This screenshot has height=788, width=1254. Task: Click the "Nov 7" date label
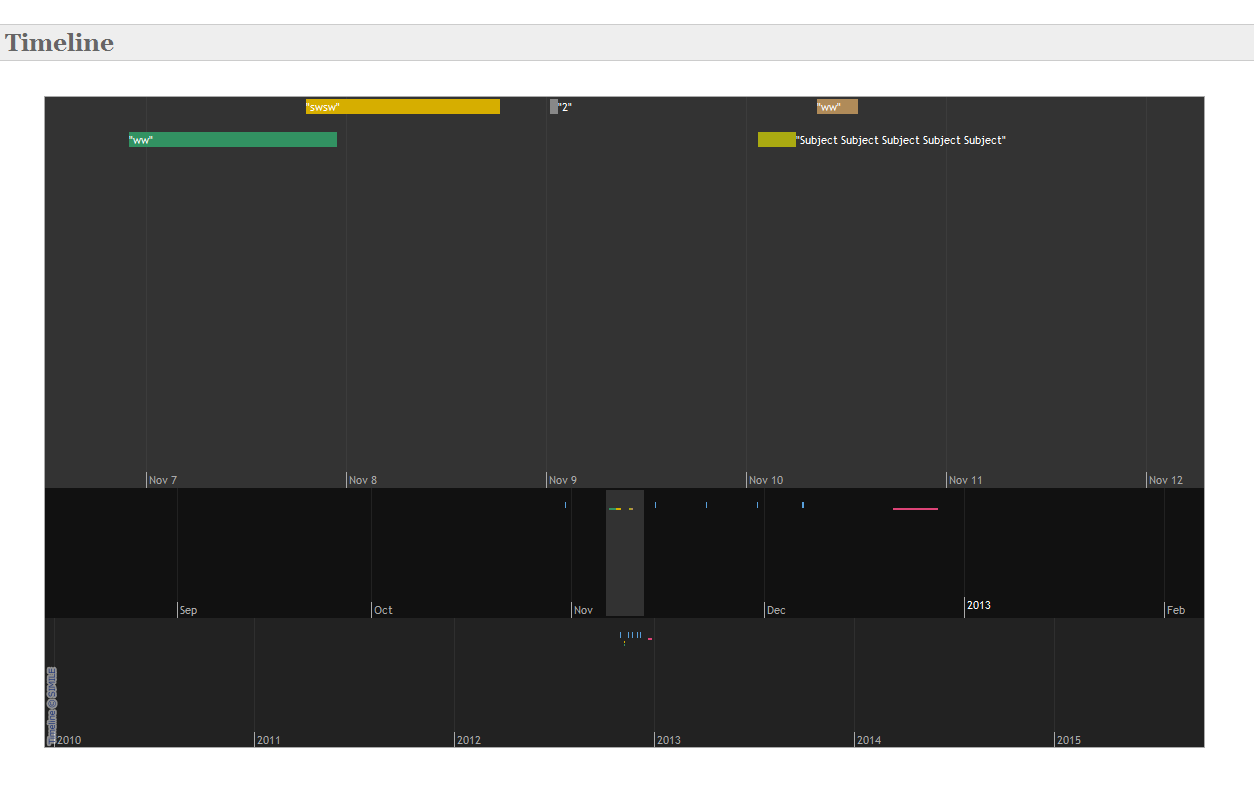click(x=163, y=481)
